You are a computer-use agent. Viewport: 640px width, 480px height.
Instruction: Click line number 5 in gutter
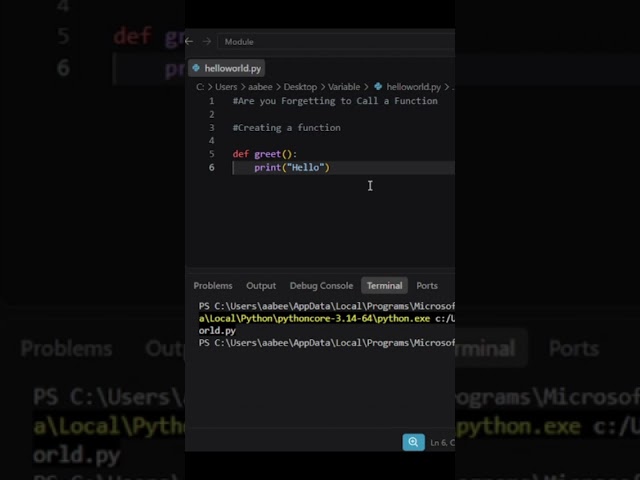tap(211, 154)
